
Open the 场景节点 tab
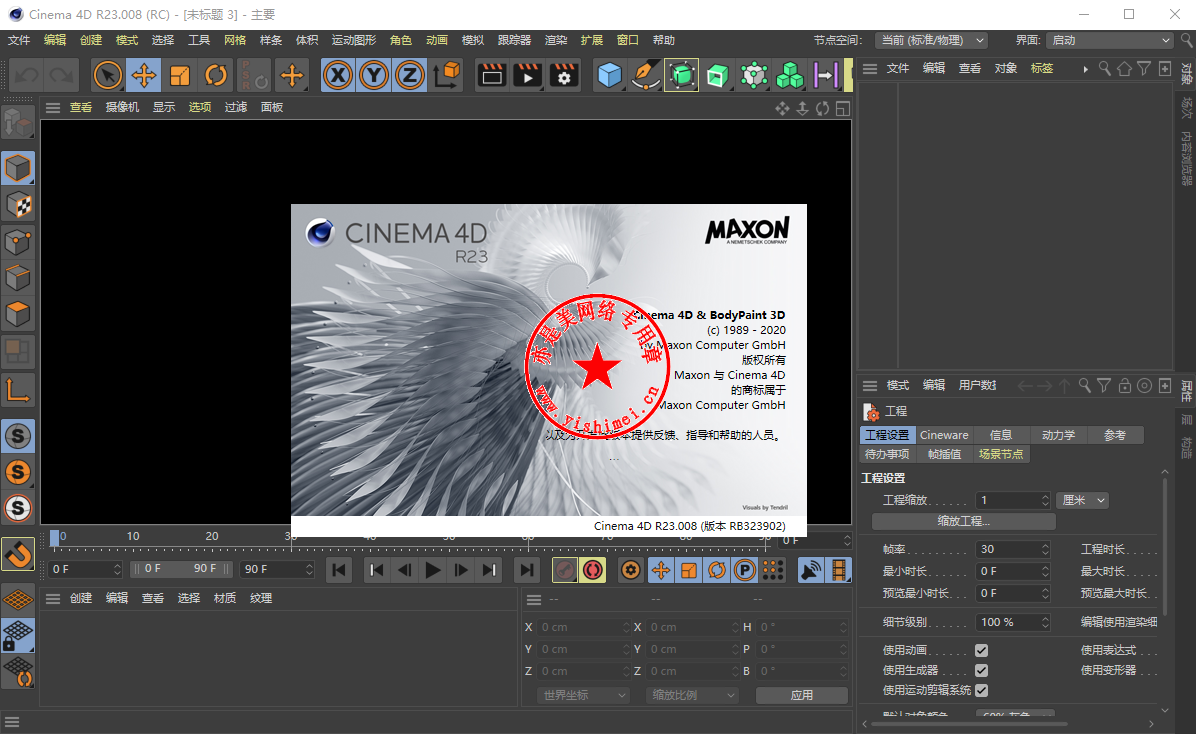1001,454
